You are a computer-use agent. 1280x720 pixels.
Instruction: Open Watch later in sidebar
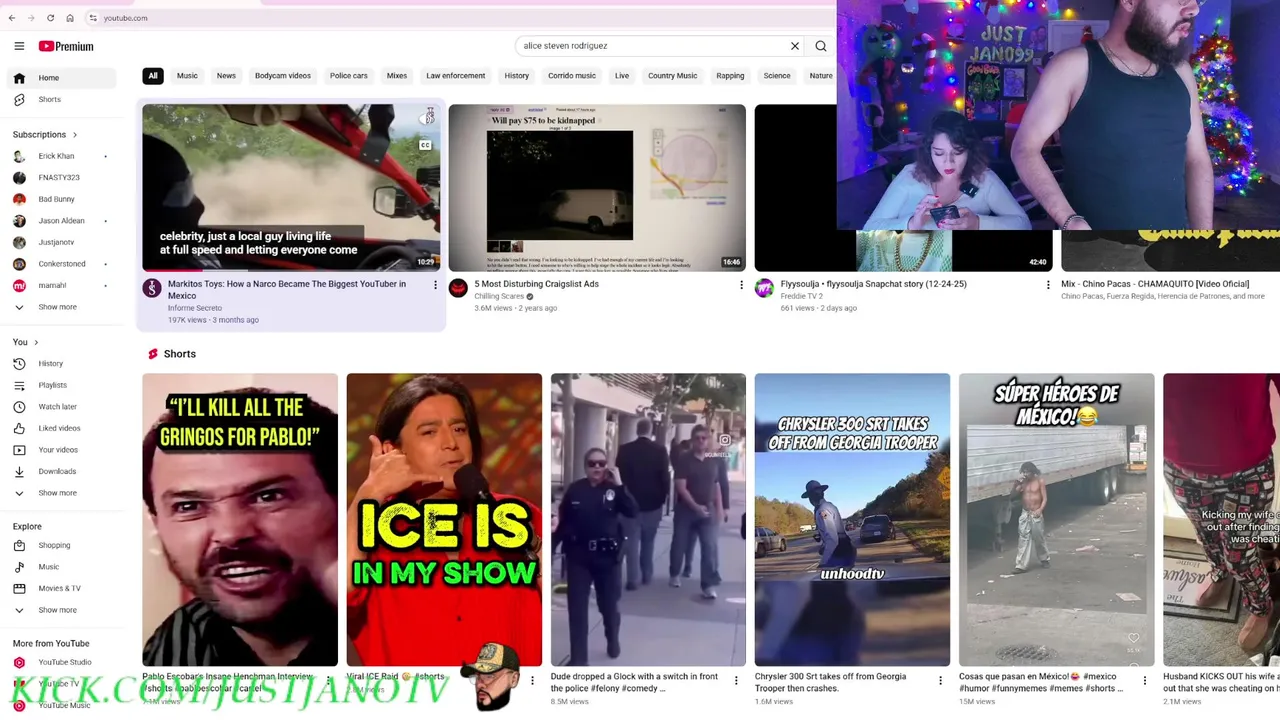pos(60,407)
